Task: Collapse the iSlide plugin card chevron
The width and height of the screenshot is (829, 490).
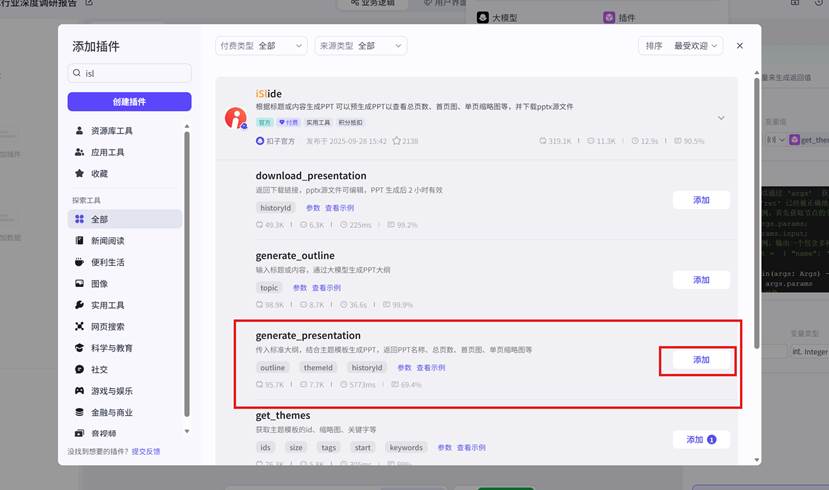Action: point(721,118)
